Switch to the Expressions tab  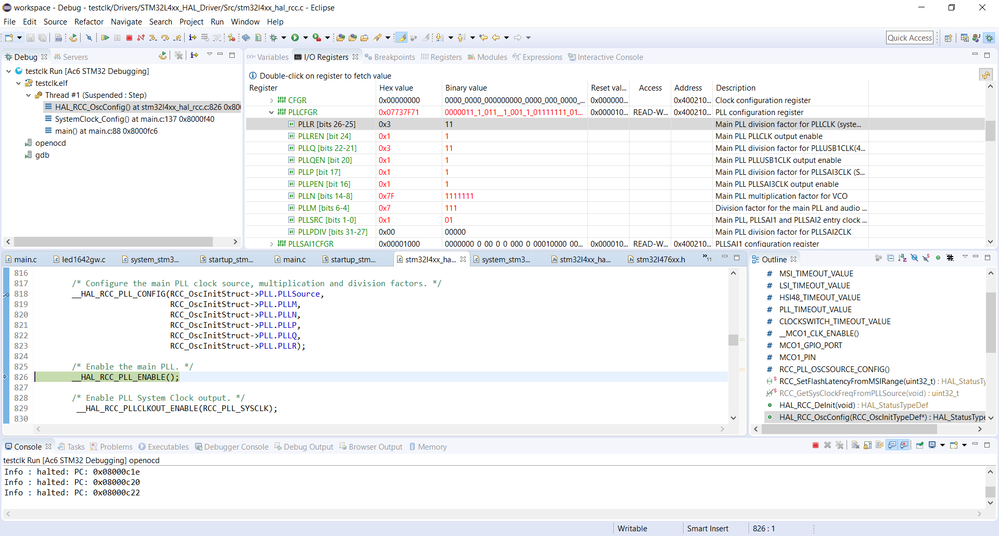tap(537, 57)
